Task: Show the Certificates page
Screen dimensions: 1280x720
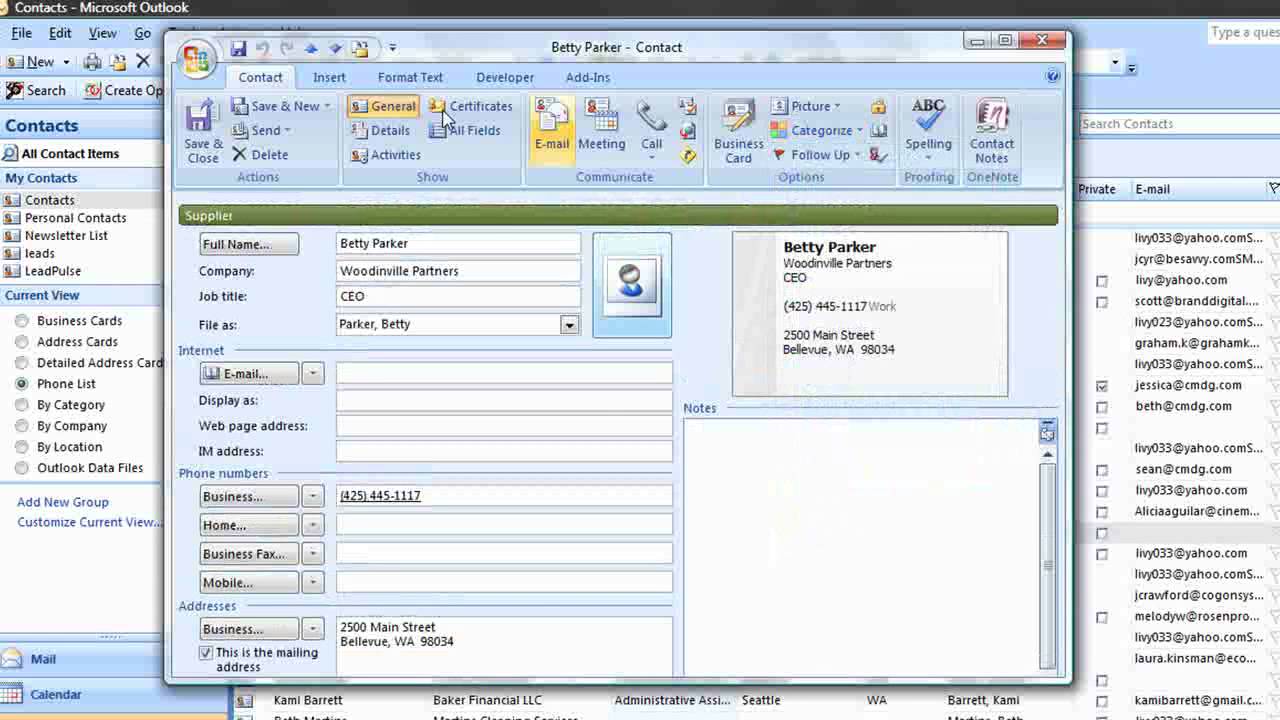Action: [x=471, y=106]
